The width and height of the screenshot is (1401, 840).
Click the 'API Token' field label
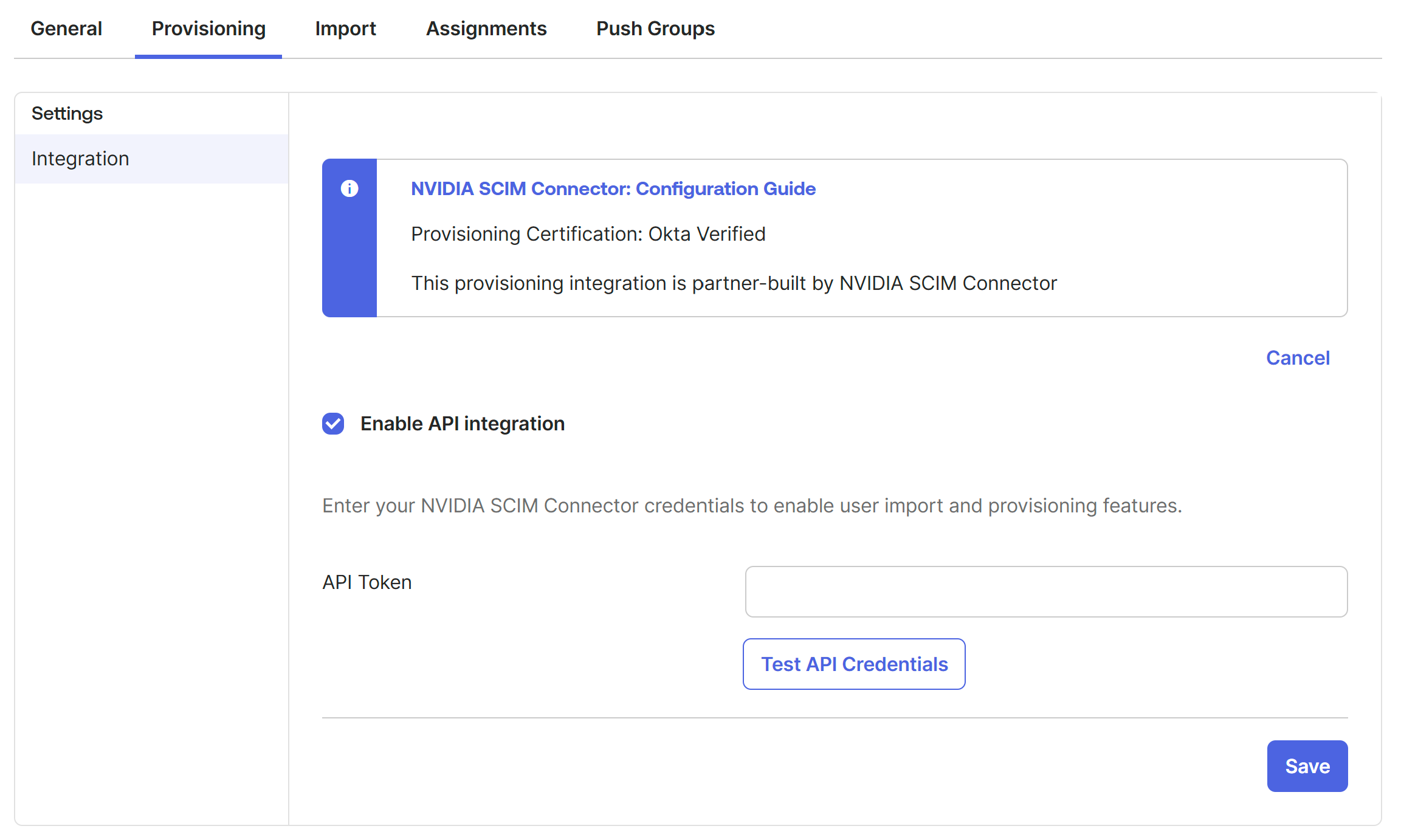(x=367, y=582)
